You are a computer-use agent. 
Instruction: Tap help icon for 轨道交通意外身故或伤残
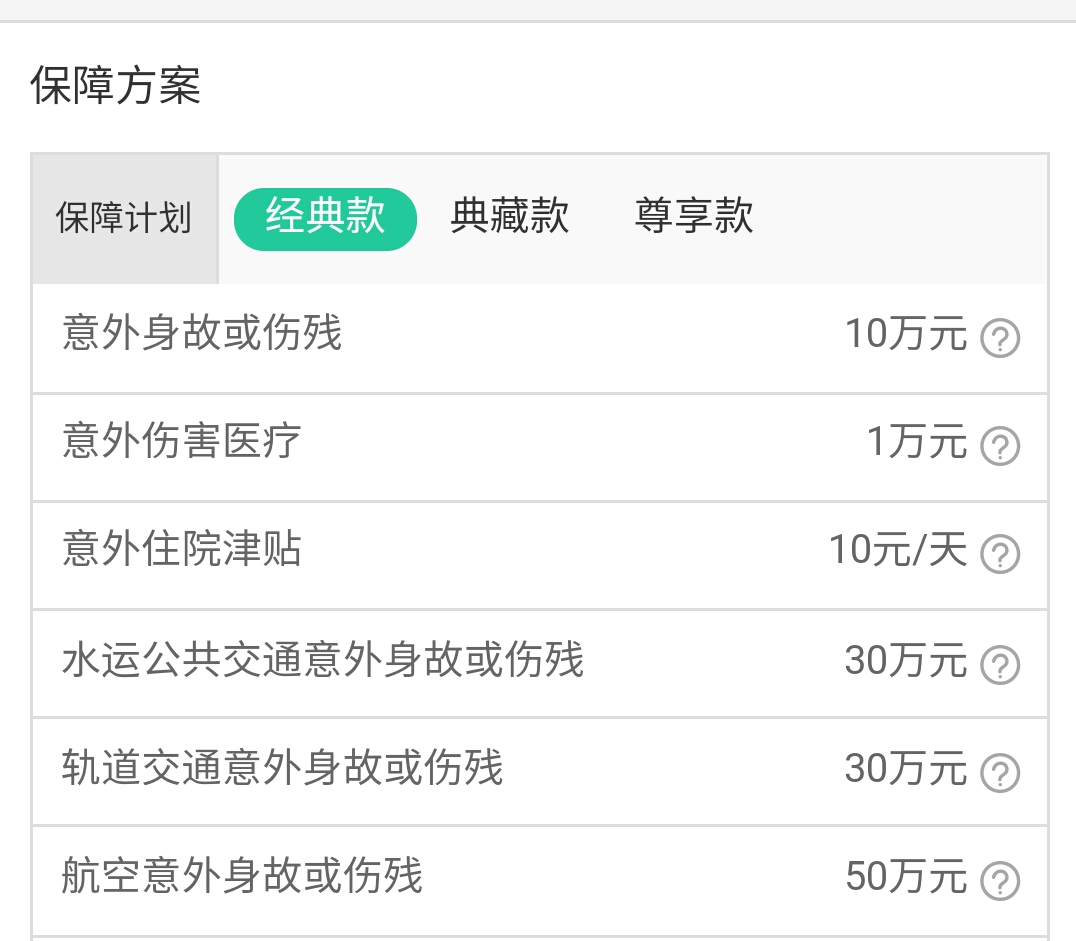[999, 772]
